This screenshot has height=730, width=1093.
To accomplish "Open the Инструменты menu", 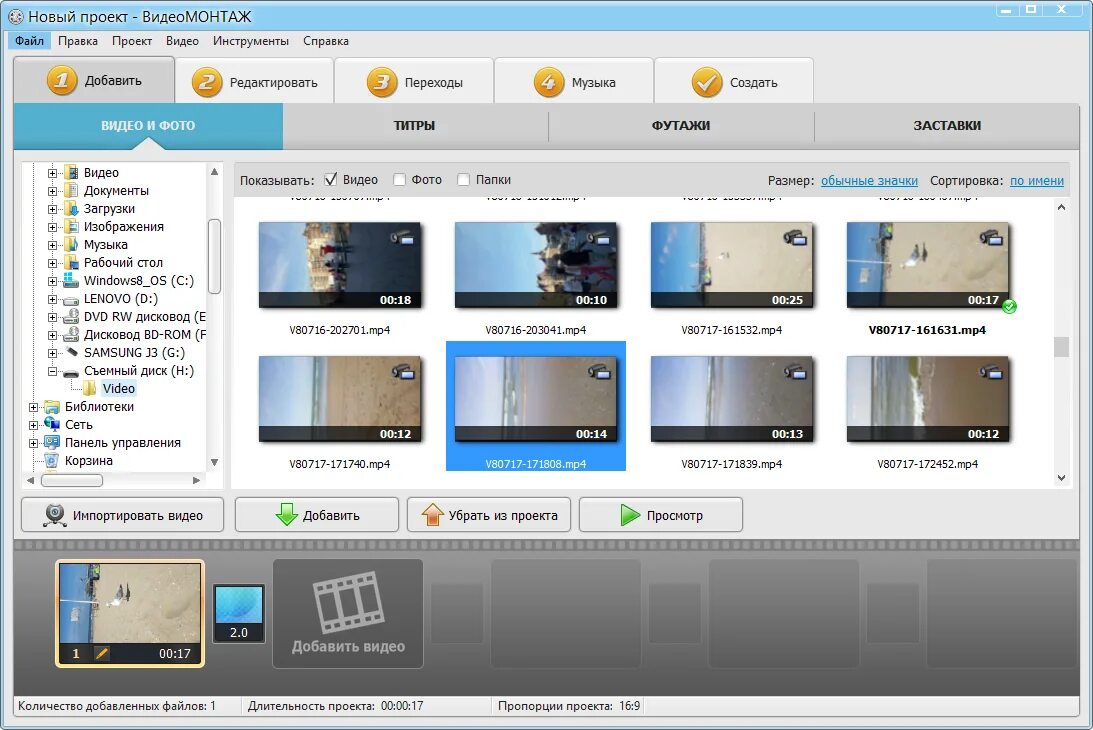I will (x=251, y=41).
